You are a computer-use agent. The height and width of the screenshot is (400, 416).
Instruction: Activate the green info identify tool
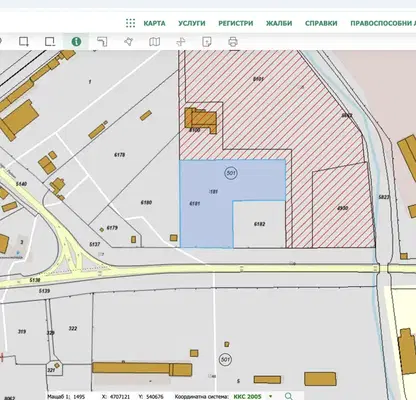76,42
